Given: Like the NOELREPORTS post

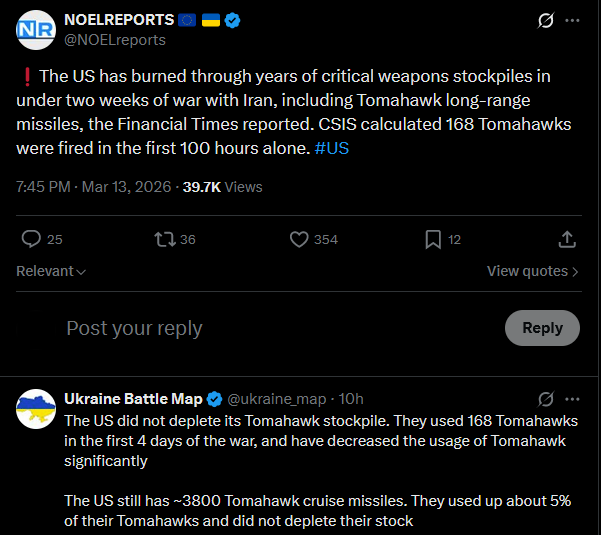Looking at the screenshot, I should tap(299, 239).
